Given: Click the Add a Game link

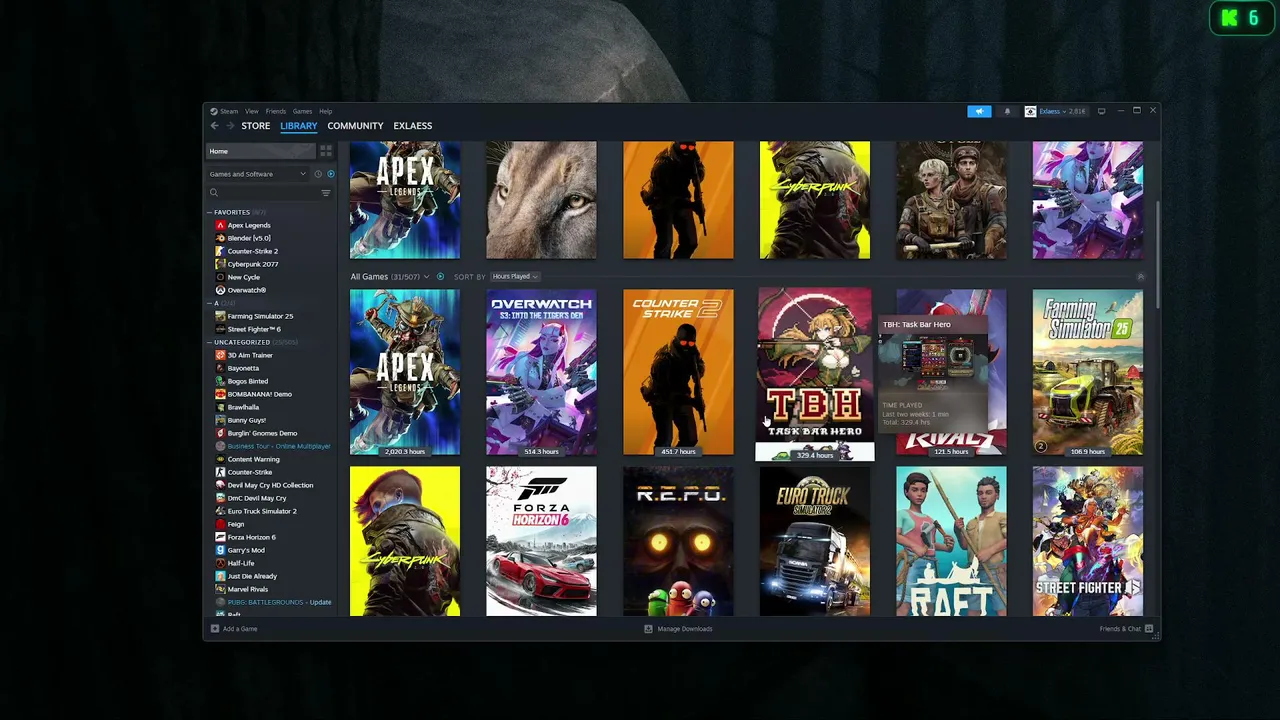Looking at the screenshot, I should tap(240, 629).
